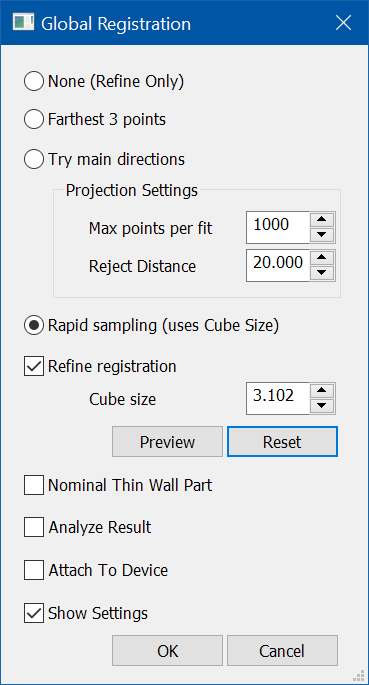
Task: Decrease Max points per fit value
Action: [322, 235]
